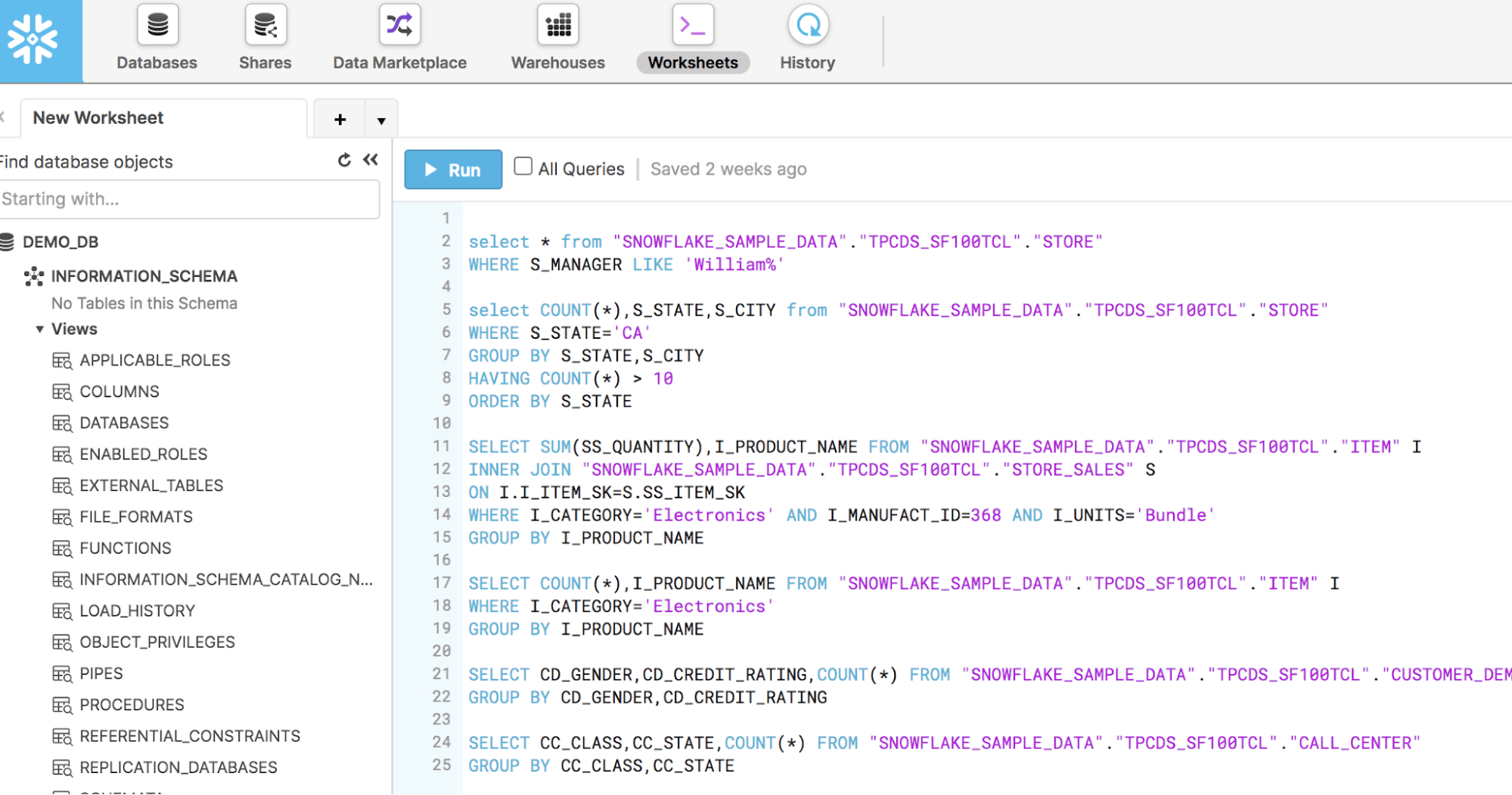This screenshot has height=795, width=1512.
Task: Click the Snowflake logo icon
Action: [x=33, y=39]
